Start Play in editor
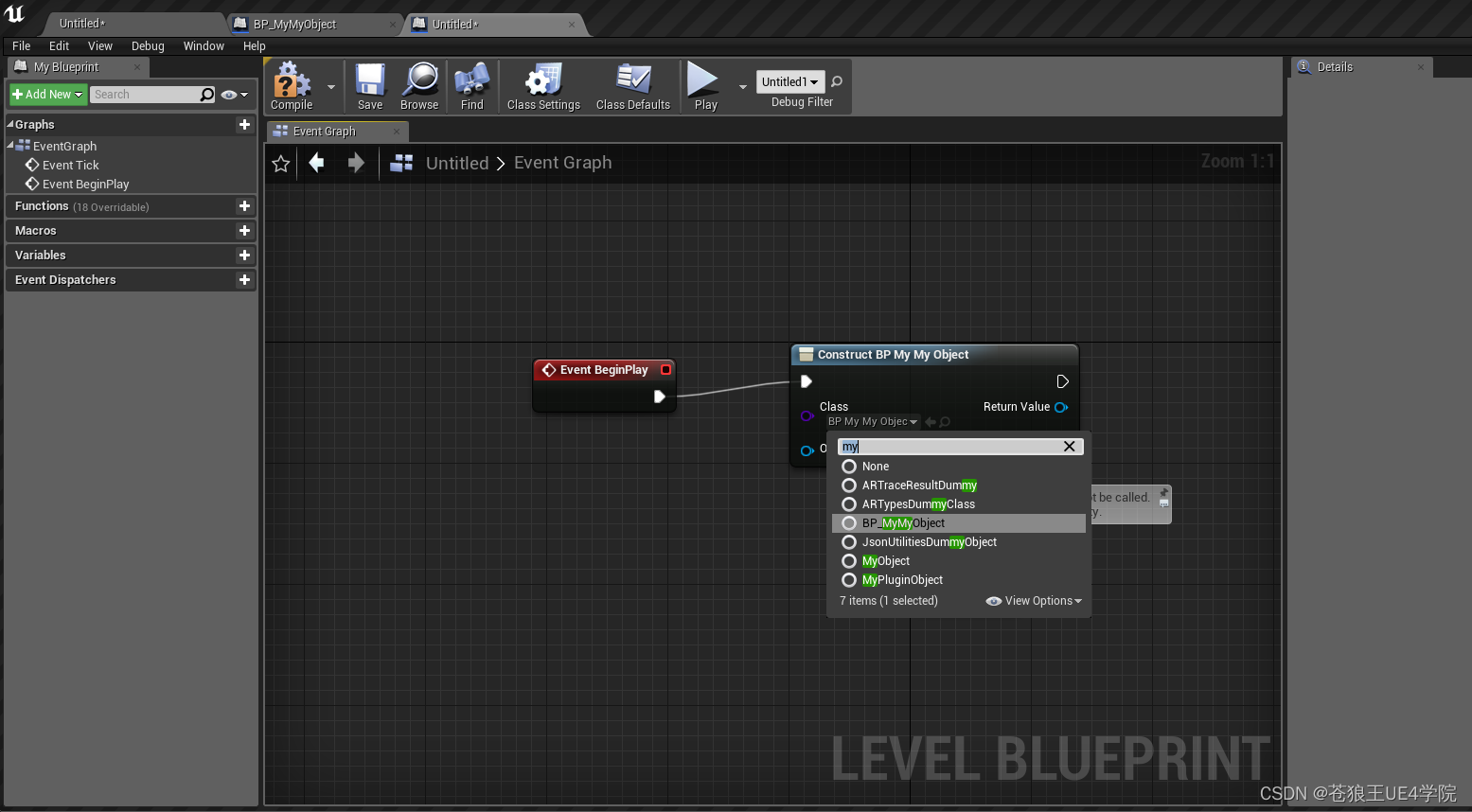This screenshot has width=1472, height=812. (x=705, y=87)
